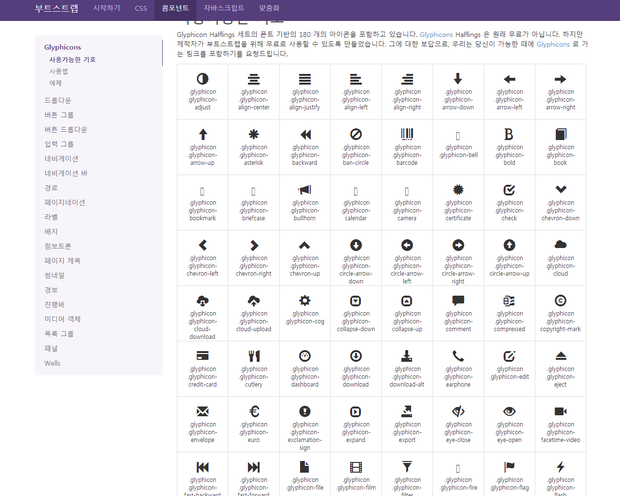The height and width of the screenshot is (496, 620).
Task: Click the expand glyphicon
Action: 356,411
